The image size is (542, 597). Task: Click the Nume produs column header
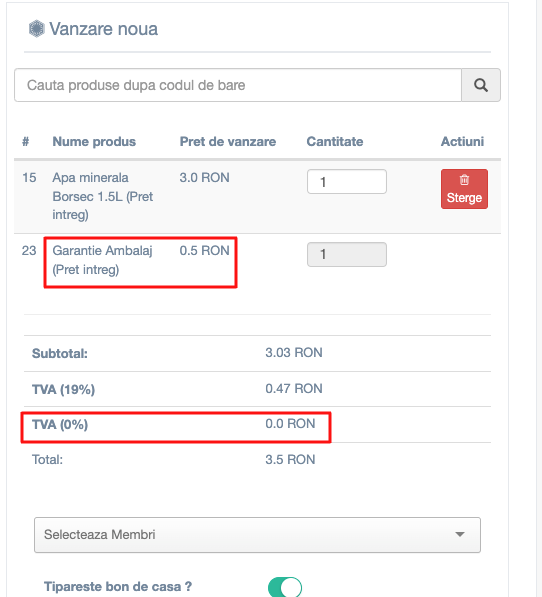pos(94,142)
